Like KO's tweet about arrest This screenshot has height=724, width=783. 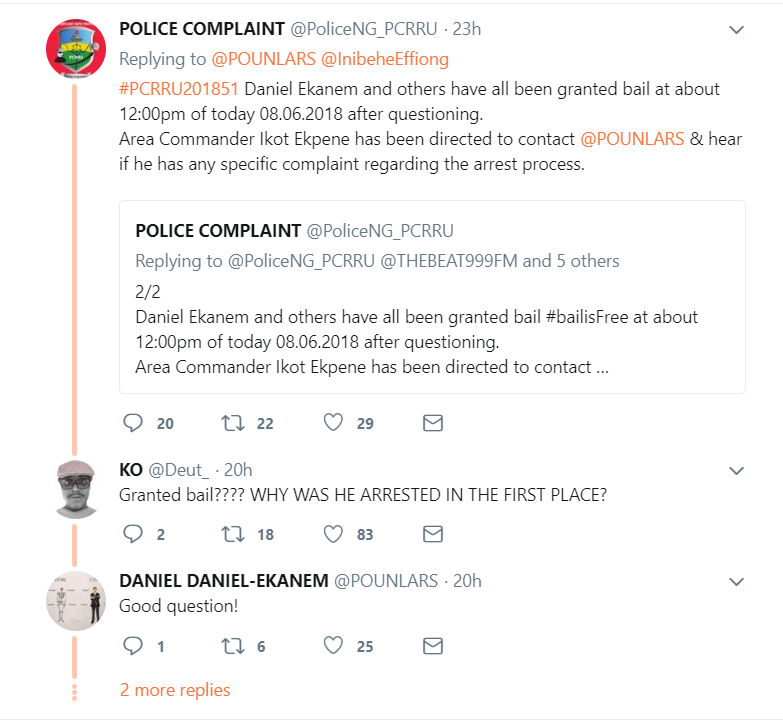(333, 534)
